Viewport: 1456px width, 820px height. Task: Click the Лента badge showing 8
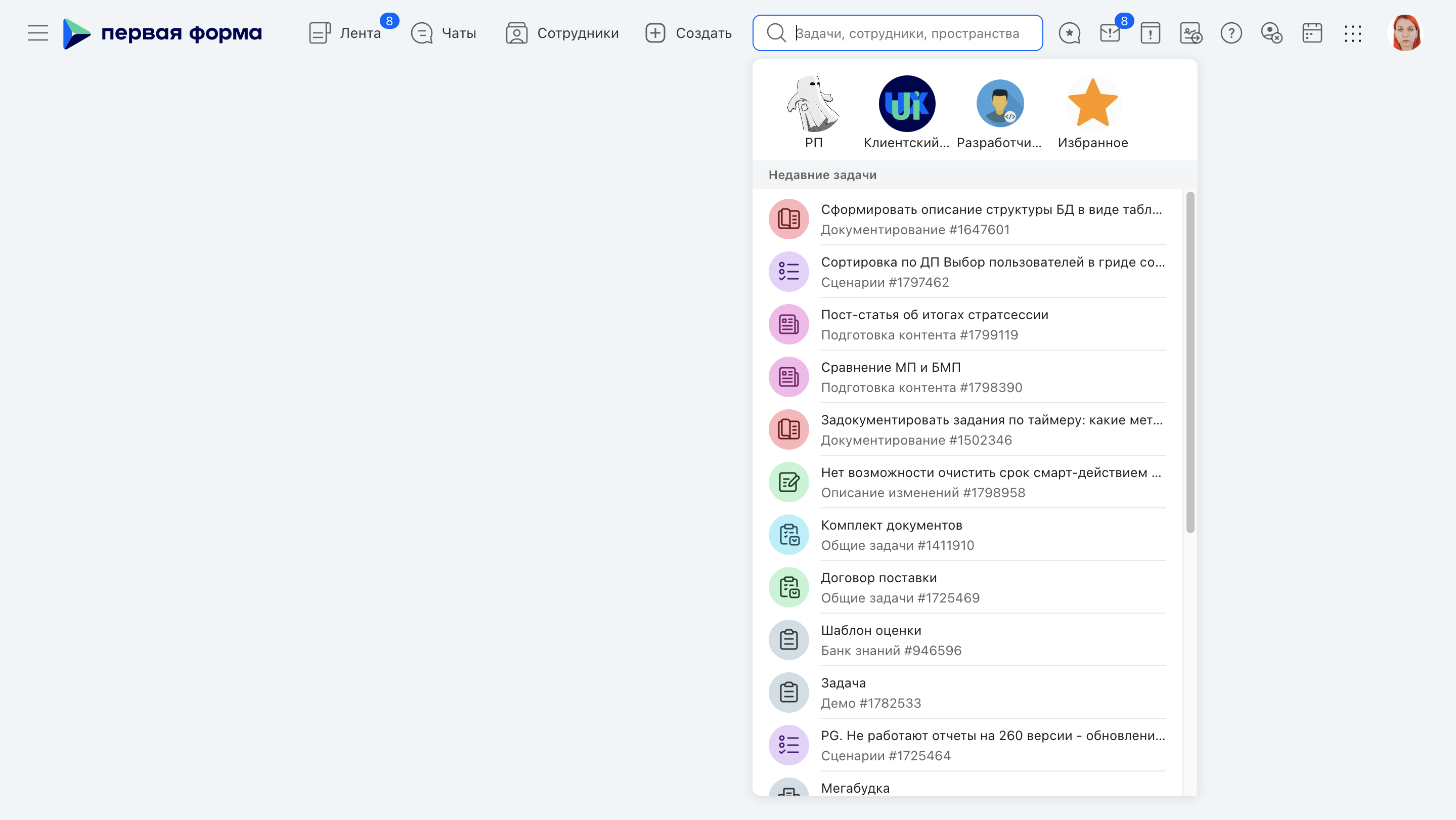click(389, 21)
